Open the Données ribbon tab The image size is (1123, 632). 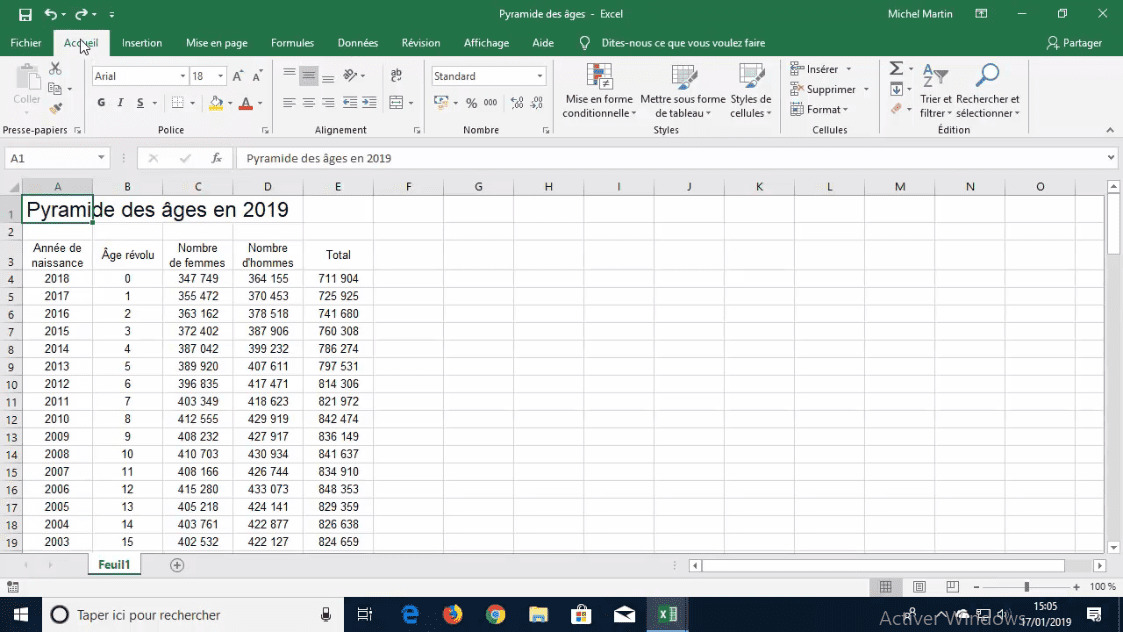click(x=357, y=43)
